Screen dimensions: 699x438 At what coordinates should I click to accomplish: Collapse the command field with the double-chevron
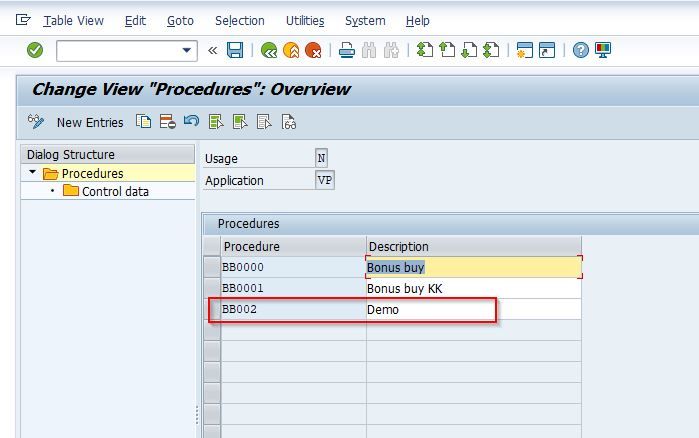click(213, 50)
